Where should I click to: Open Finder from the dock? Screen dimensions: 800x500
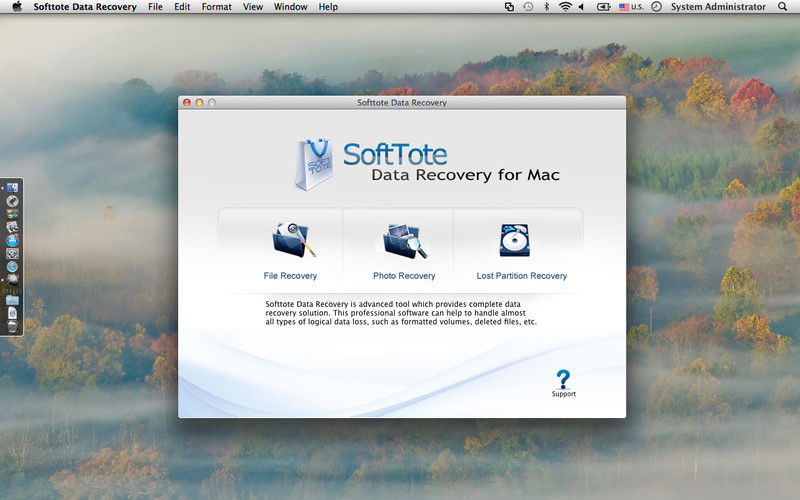(12, 188)
